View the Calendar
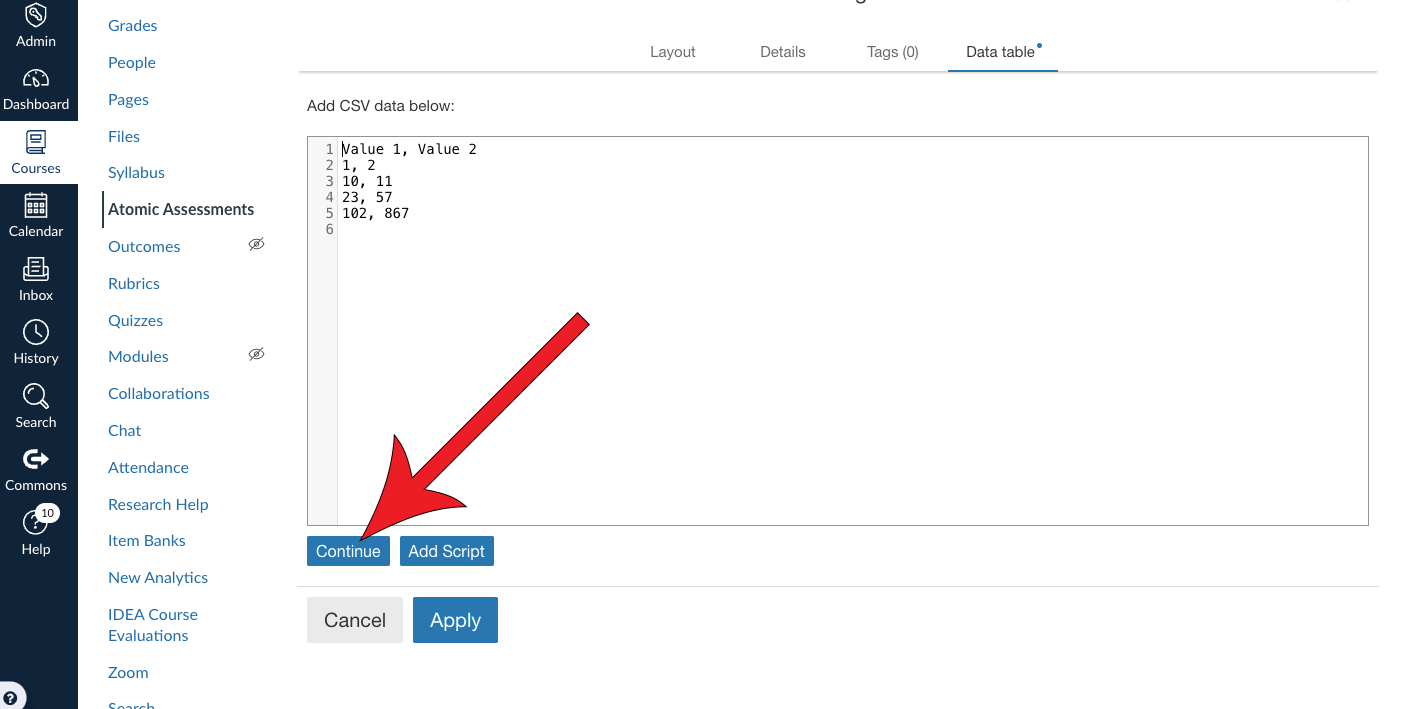The width and height of the screenshot is (1412, 709). (x=36, y=215)
